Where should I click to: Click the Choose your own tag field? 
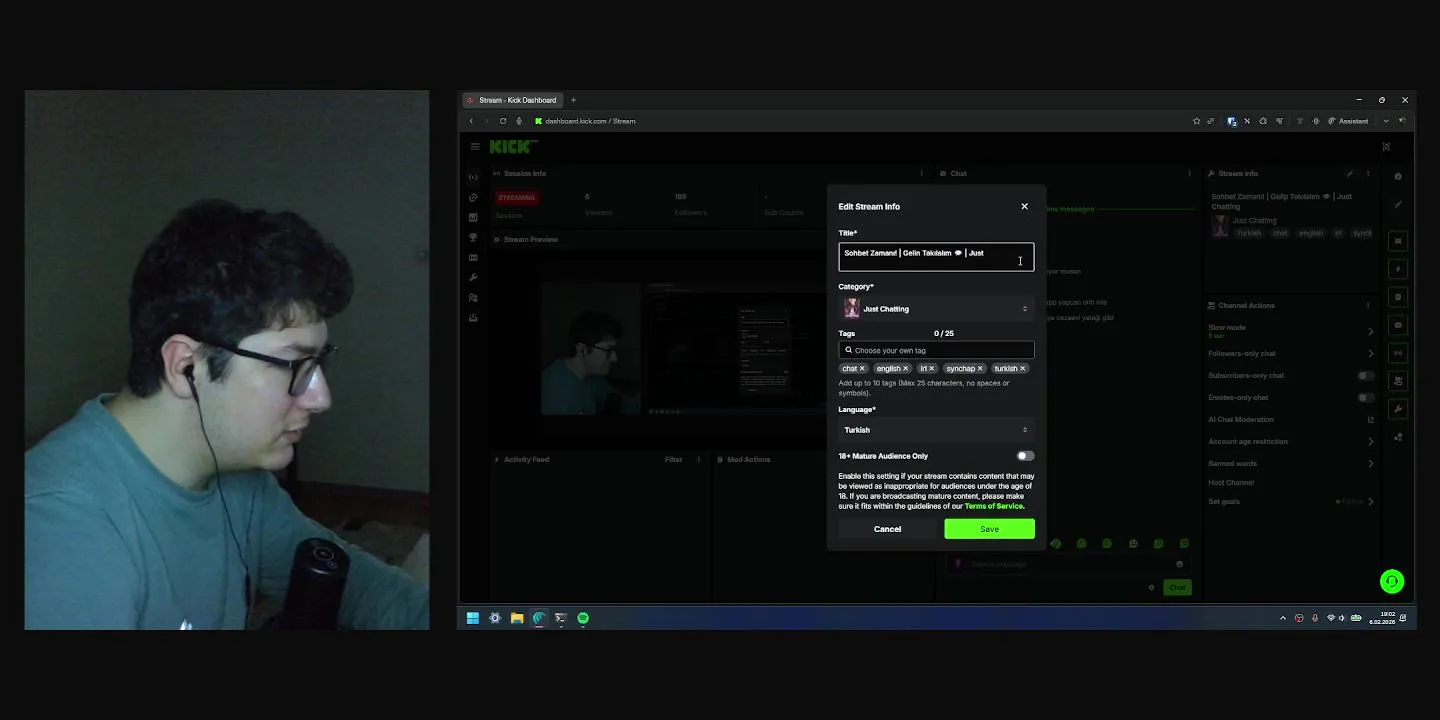pyautogui.click(x=936, y=350)
